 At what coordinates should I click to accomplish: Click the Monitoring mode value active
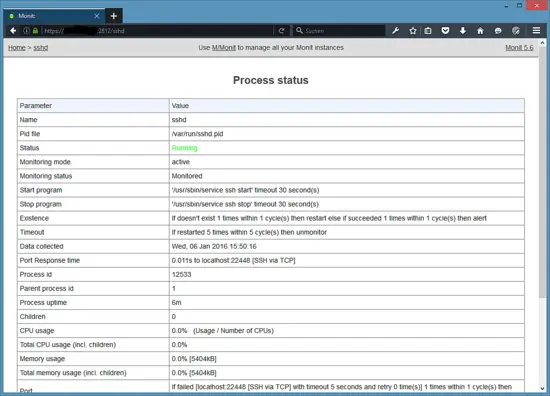[x=181, y=162]
